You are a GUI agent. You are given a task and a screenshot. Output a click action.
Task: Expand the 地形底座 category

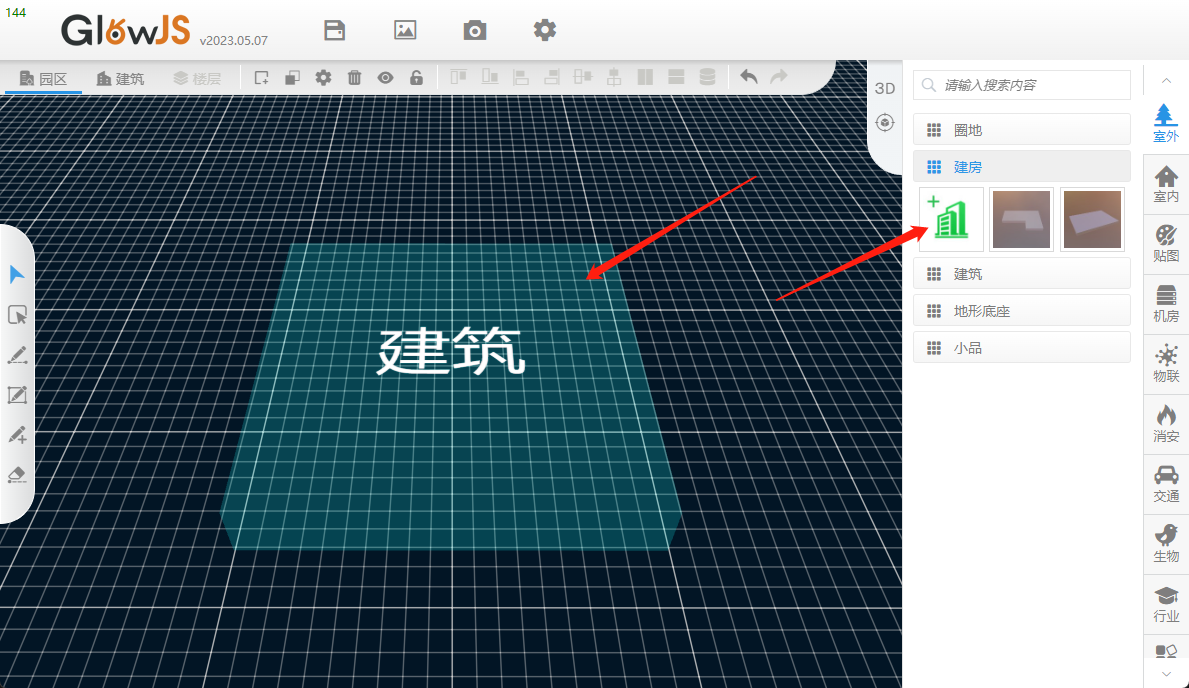tap(1021, 311)
